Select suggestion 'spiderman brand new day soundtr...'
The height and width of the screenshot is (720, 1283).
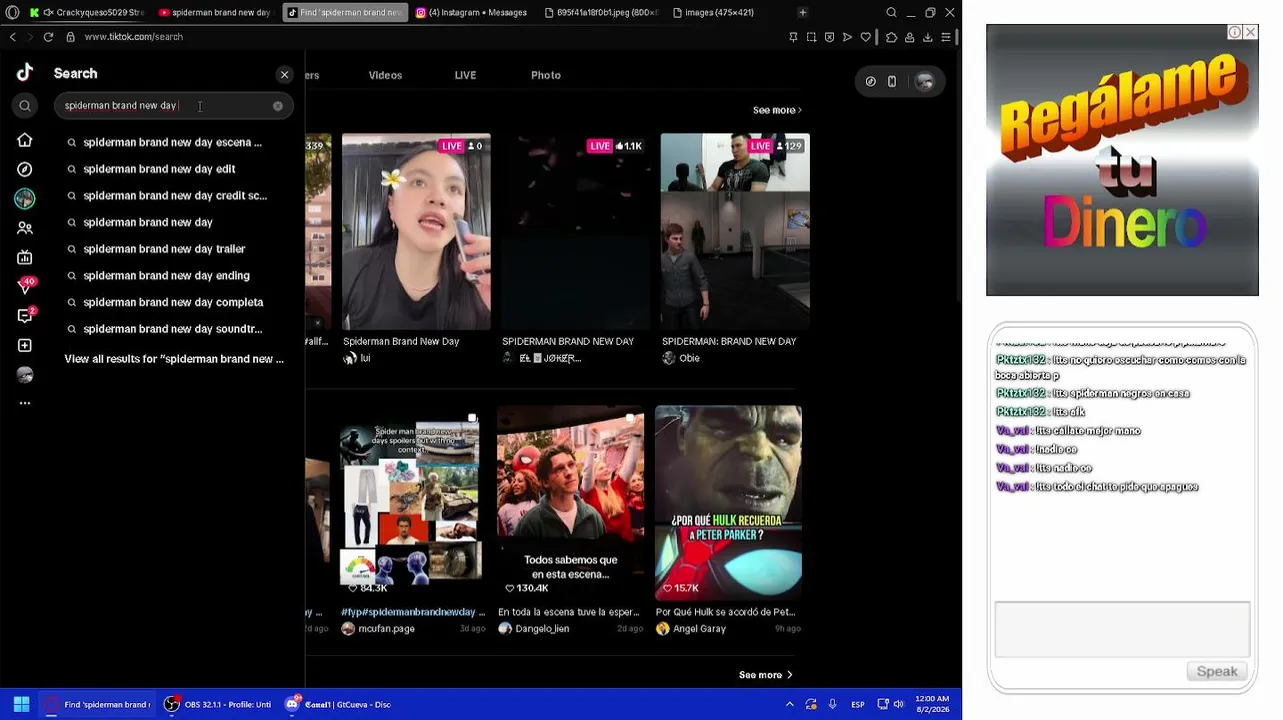pyautogui.click(x=173, y=329)
